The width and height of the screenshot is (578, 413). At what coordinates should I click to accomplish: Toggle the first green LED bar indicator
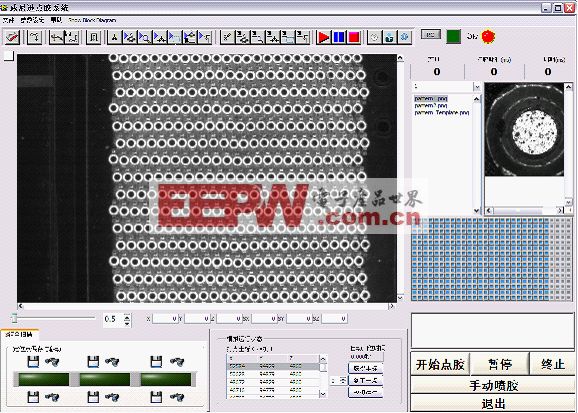[44, 379]
